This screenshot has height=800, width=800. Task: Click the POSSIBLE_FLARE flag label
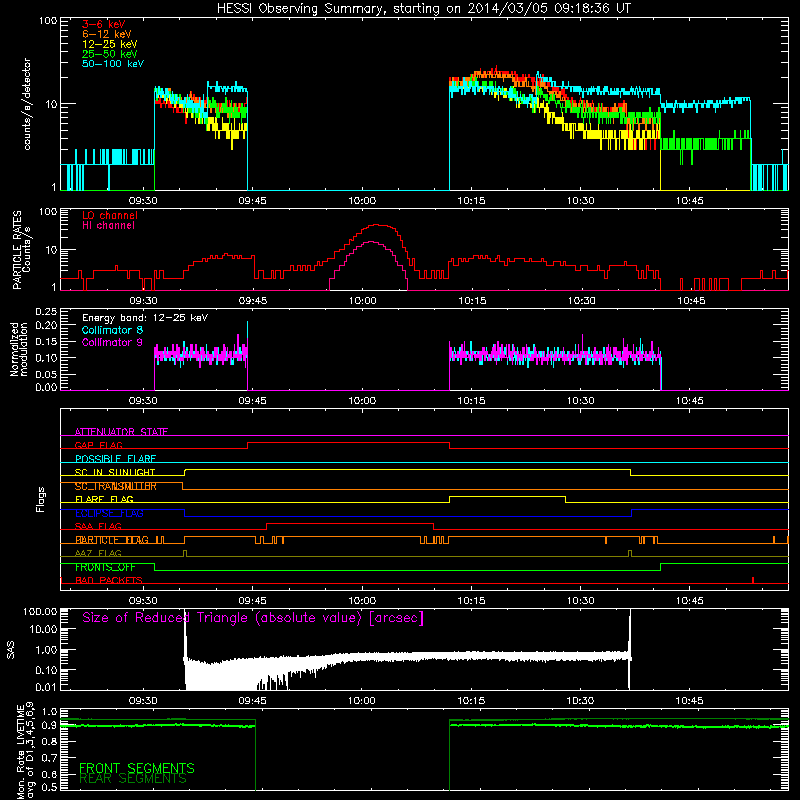click(115, 458)
